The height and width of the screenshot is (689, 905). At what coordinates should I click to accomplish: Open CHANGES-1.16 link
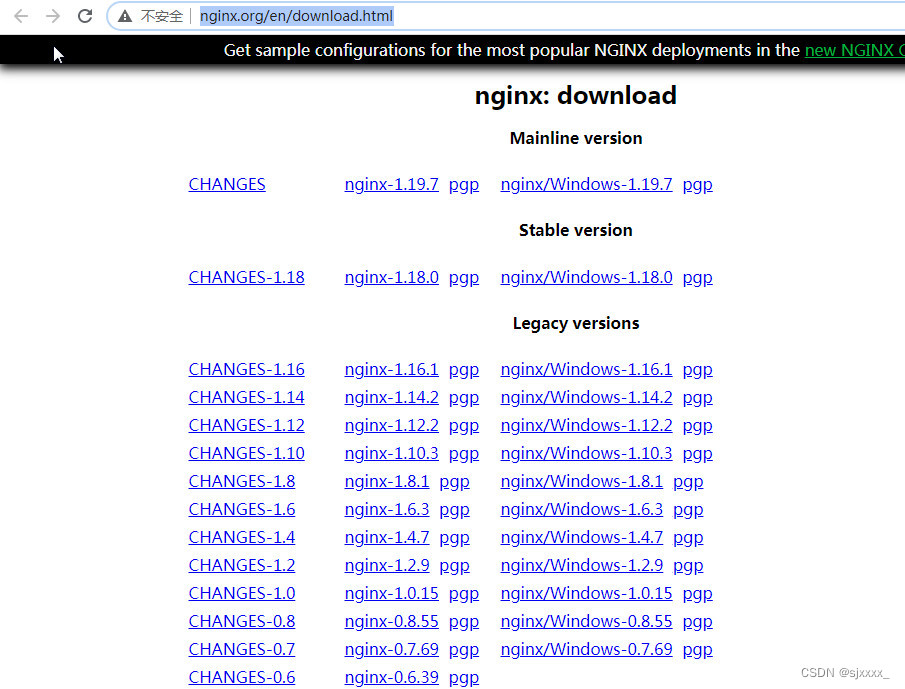pos(246,369)
